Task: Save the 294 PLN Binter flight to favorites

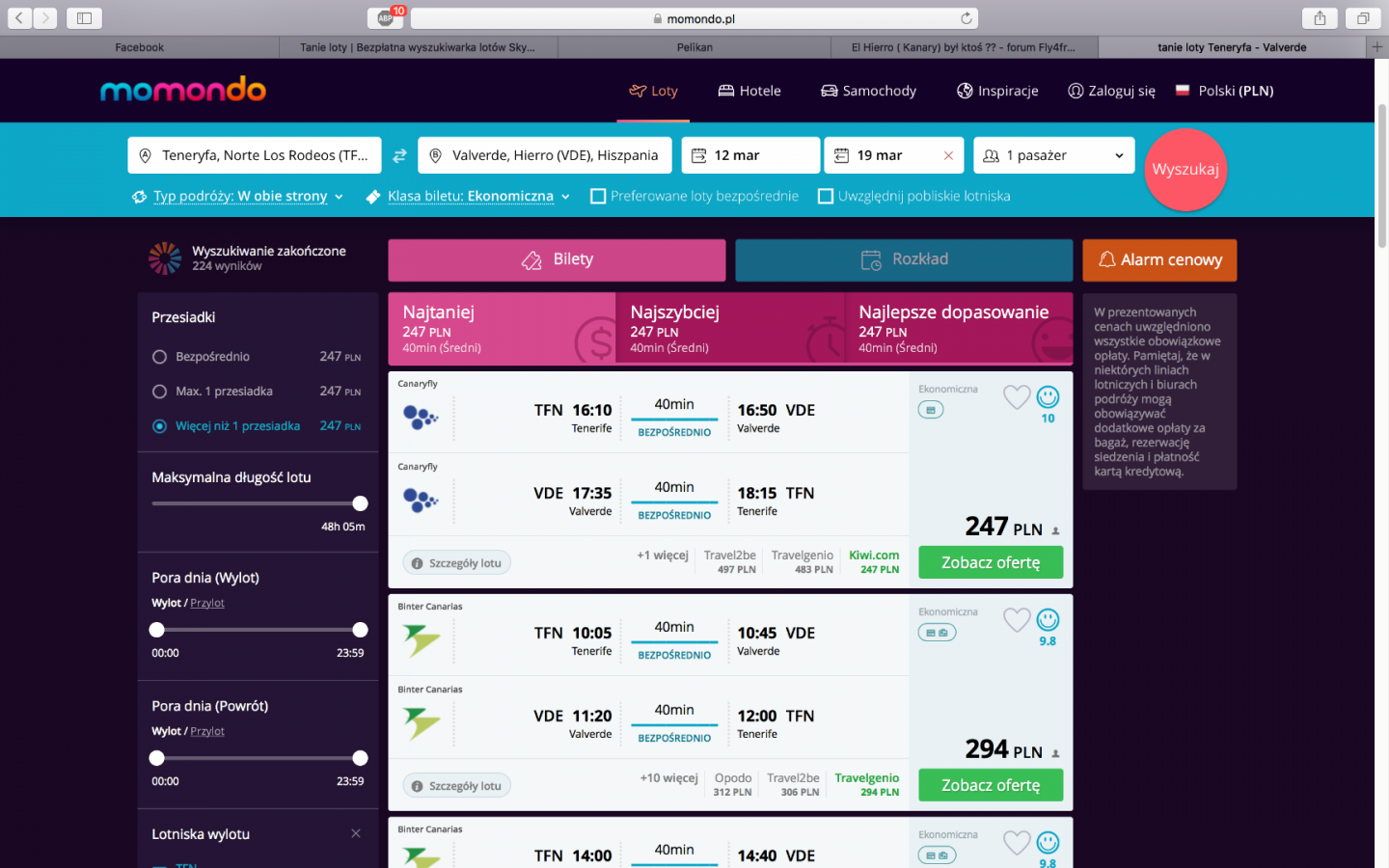Action: tap(1017, 620)
